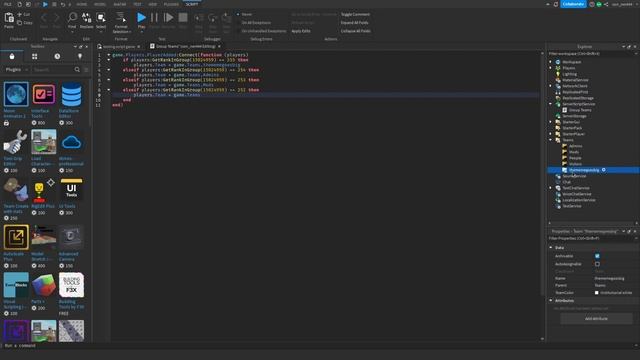Click the Cut scissors icon
The image size is (640, 360).
[19, 14]
